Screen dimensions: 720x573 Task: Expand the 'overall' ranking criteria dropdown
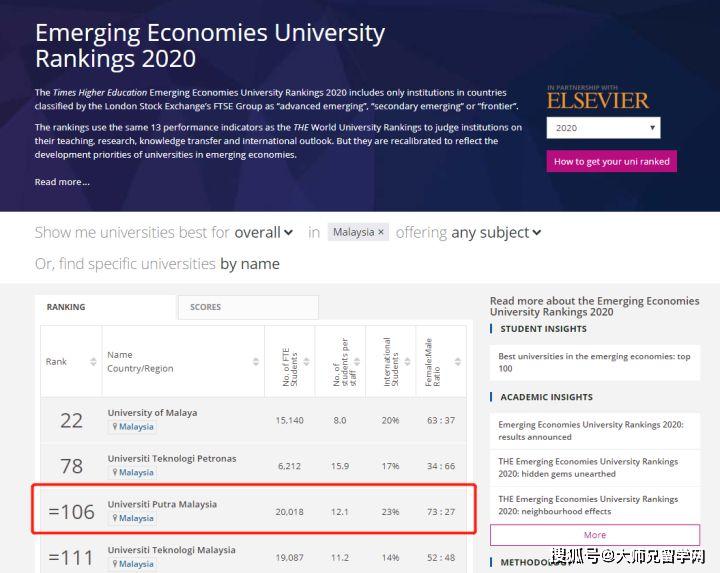pyautogui.click(x=264, y=232)
